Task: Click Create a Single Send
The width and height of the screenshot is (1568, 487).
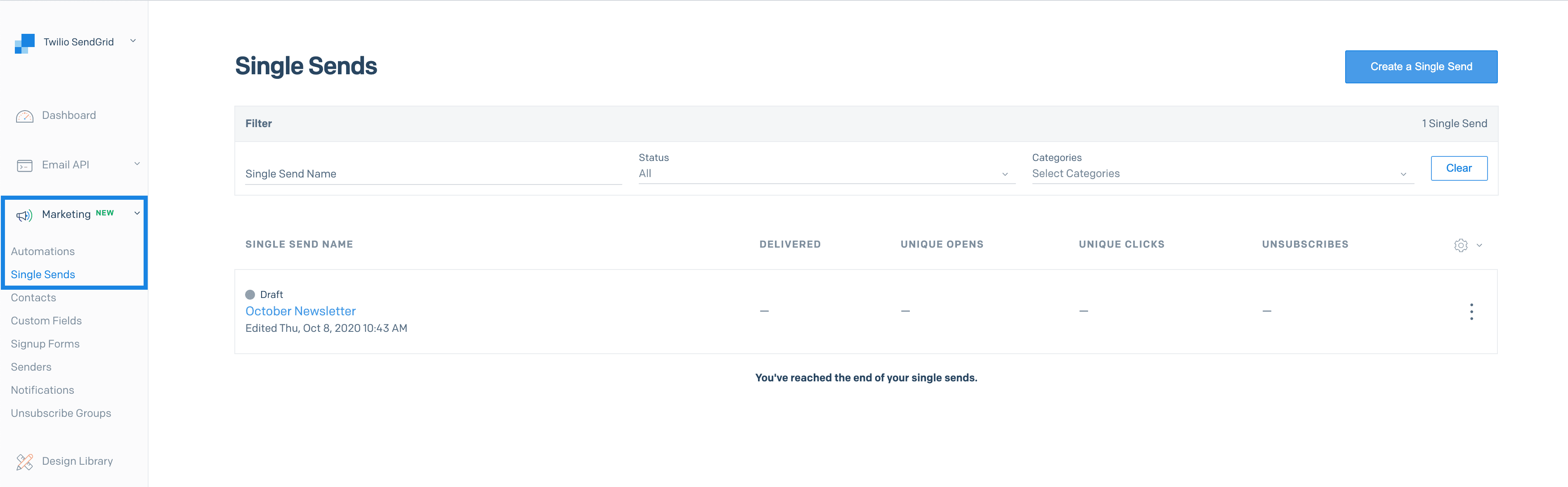Action: (x=1421, y=66)
